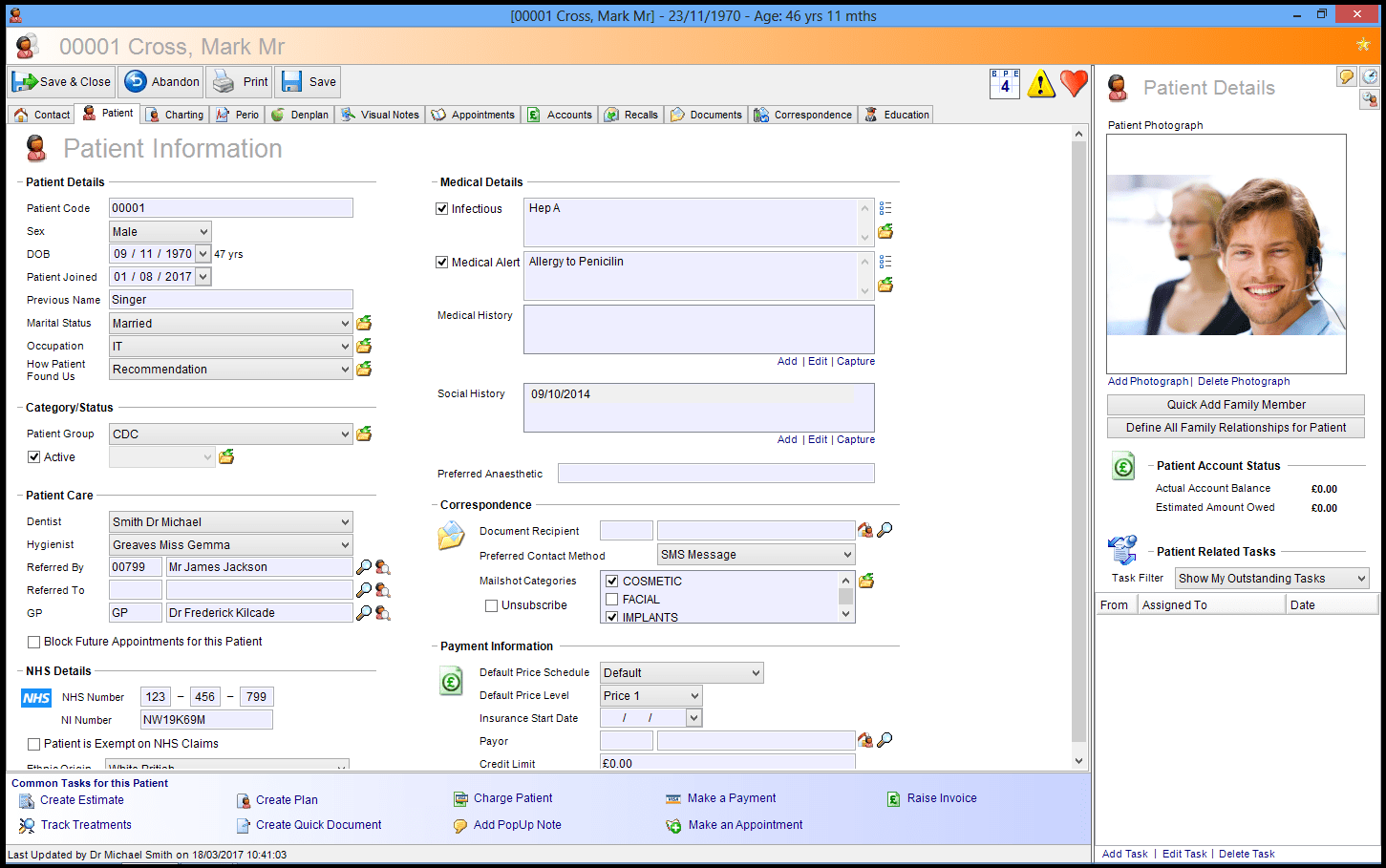This screenshot has height=868, width=1386.
Task: Click the medical alert warning triangle
Action: click(x=1040, y=83)
